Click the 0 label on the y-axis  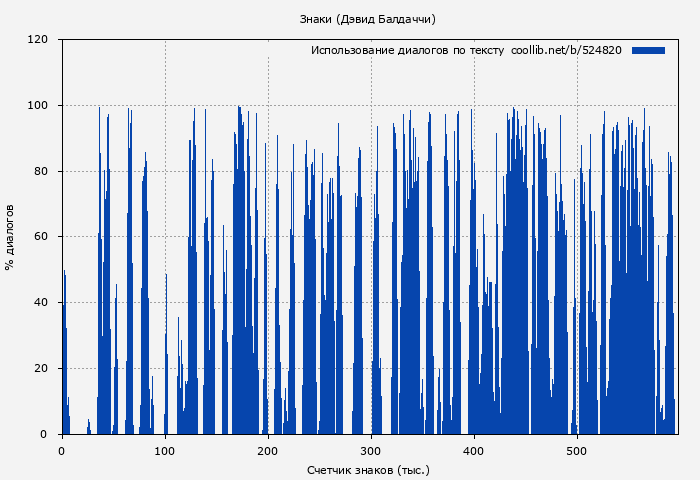coord(44,434)
